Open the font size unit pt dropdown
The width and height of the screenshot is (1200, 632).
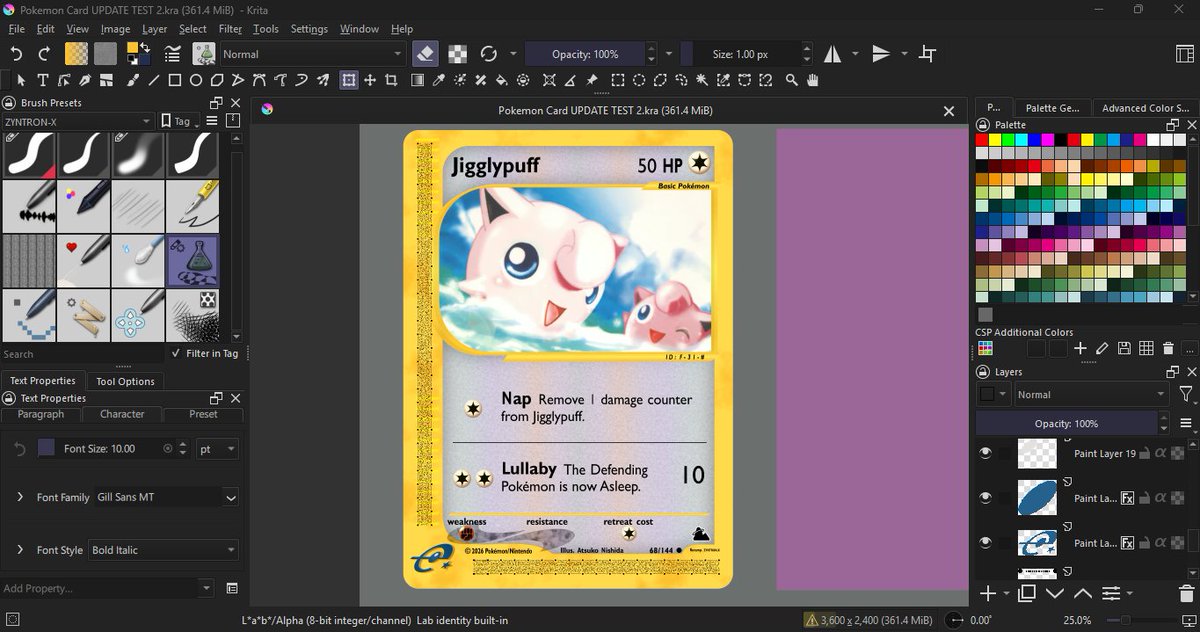[x=217, y=449]
